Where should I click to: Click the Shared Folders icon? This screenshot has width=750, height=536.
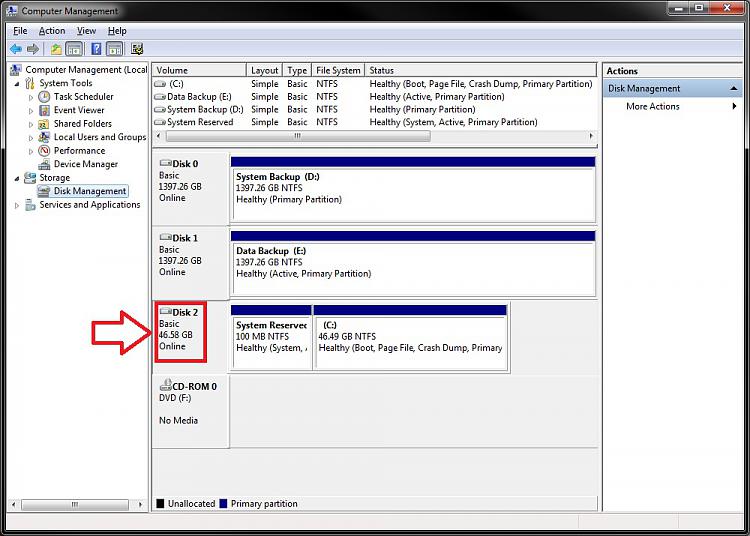pos(44,124)
